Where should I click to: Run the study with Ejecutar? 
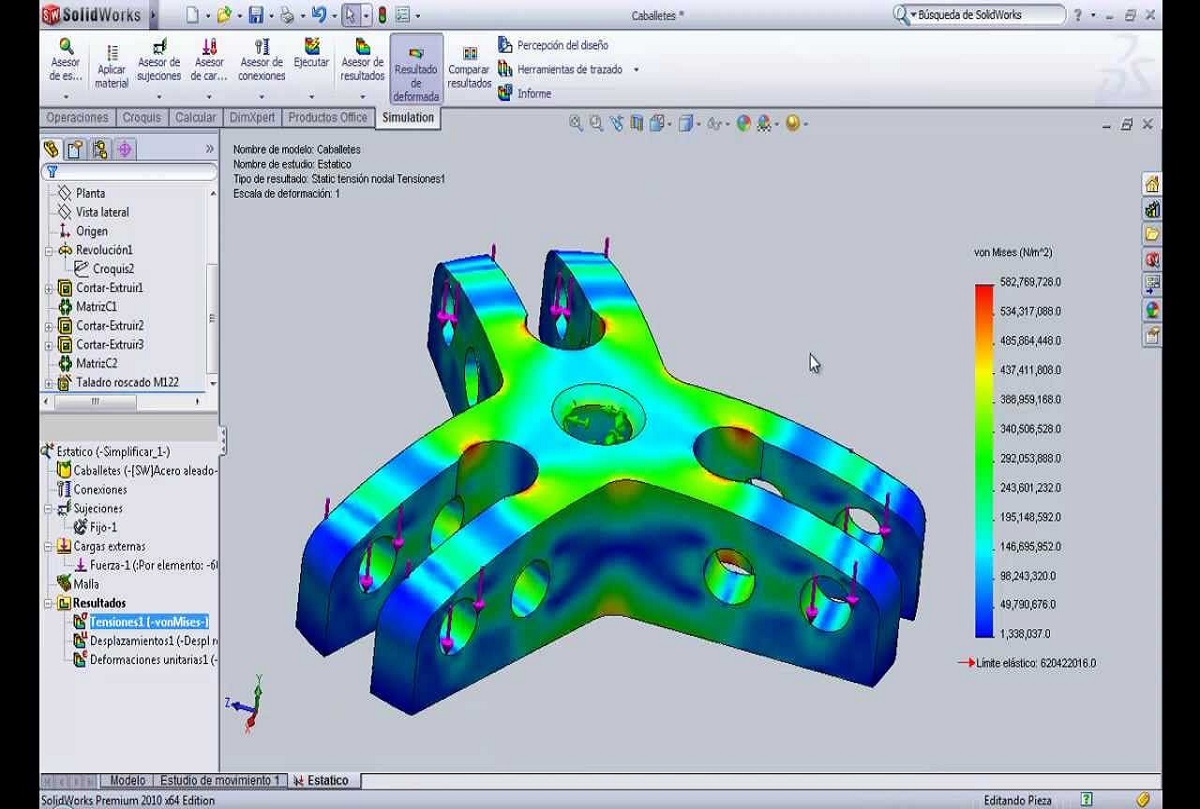pos(312,53)
